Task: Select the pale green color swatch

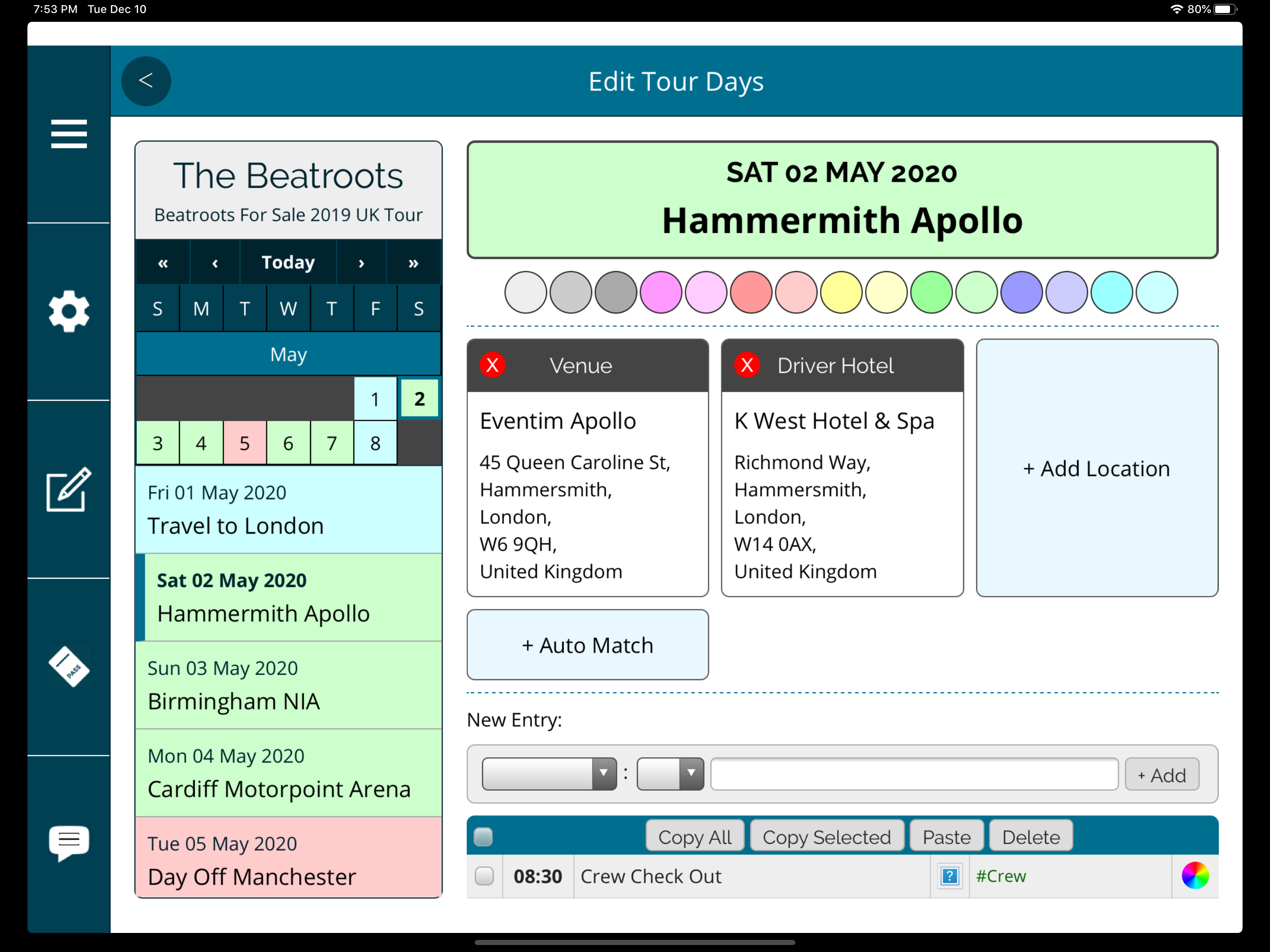Action: click(x=977, y=293)
